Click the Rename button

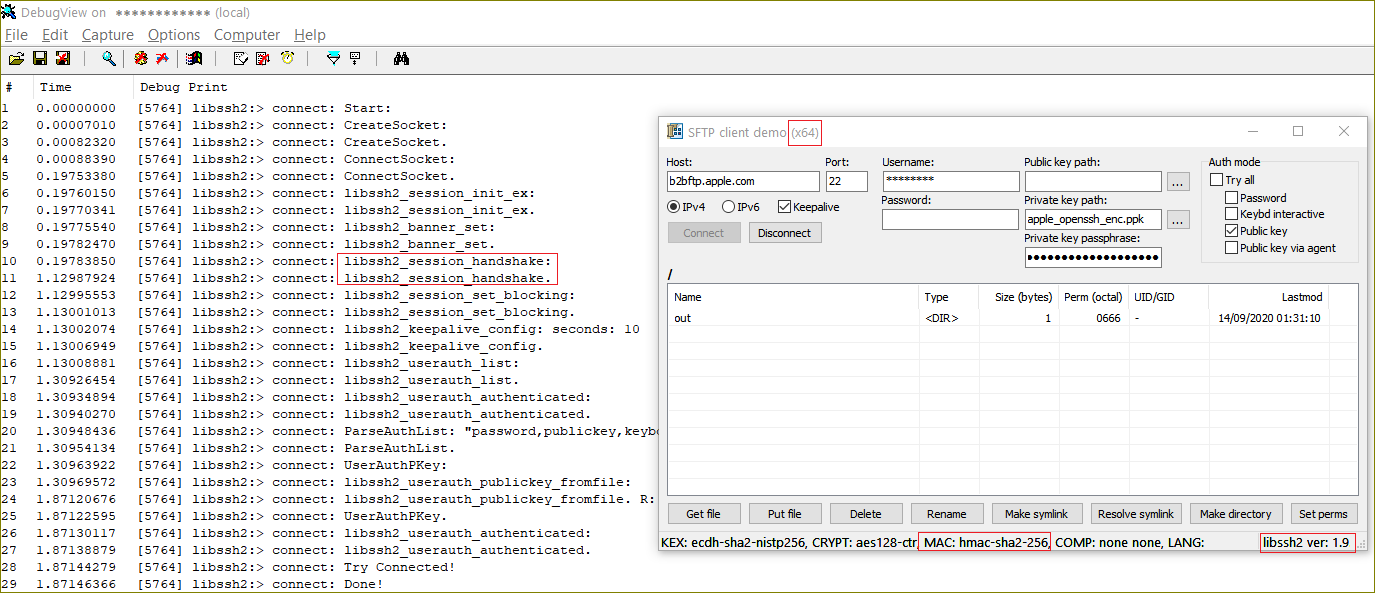pos(947,514)
